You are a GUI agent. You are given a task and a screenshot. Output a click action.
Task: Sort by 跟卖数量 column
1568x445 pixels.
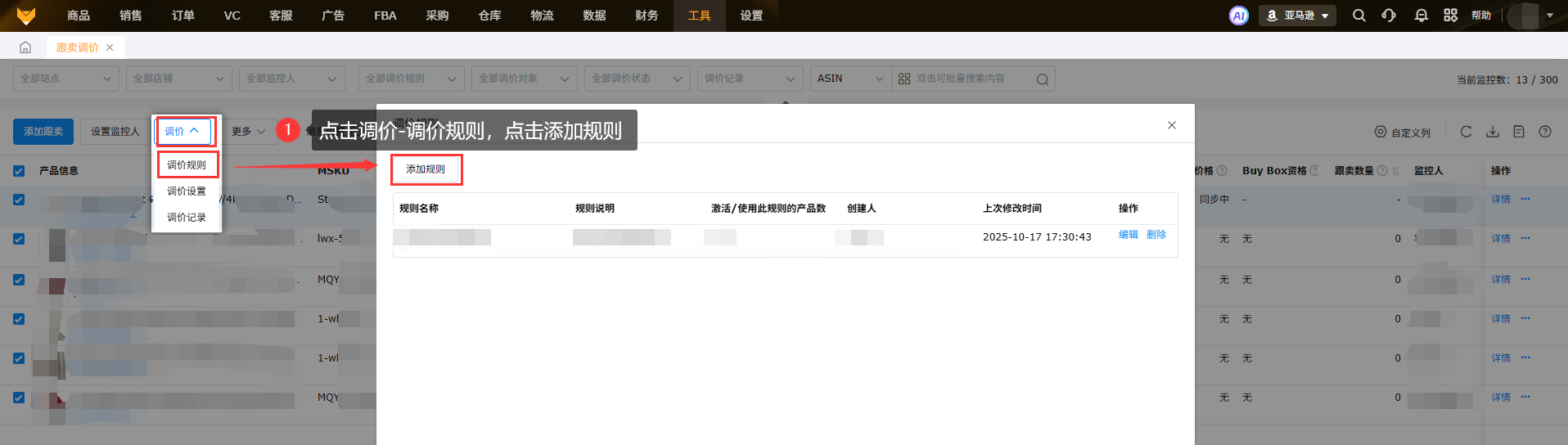1395,171
